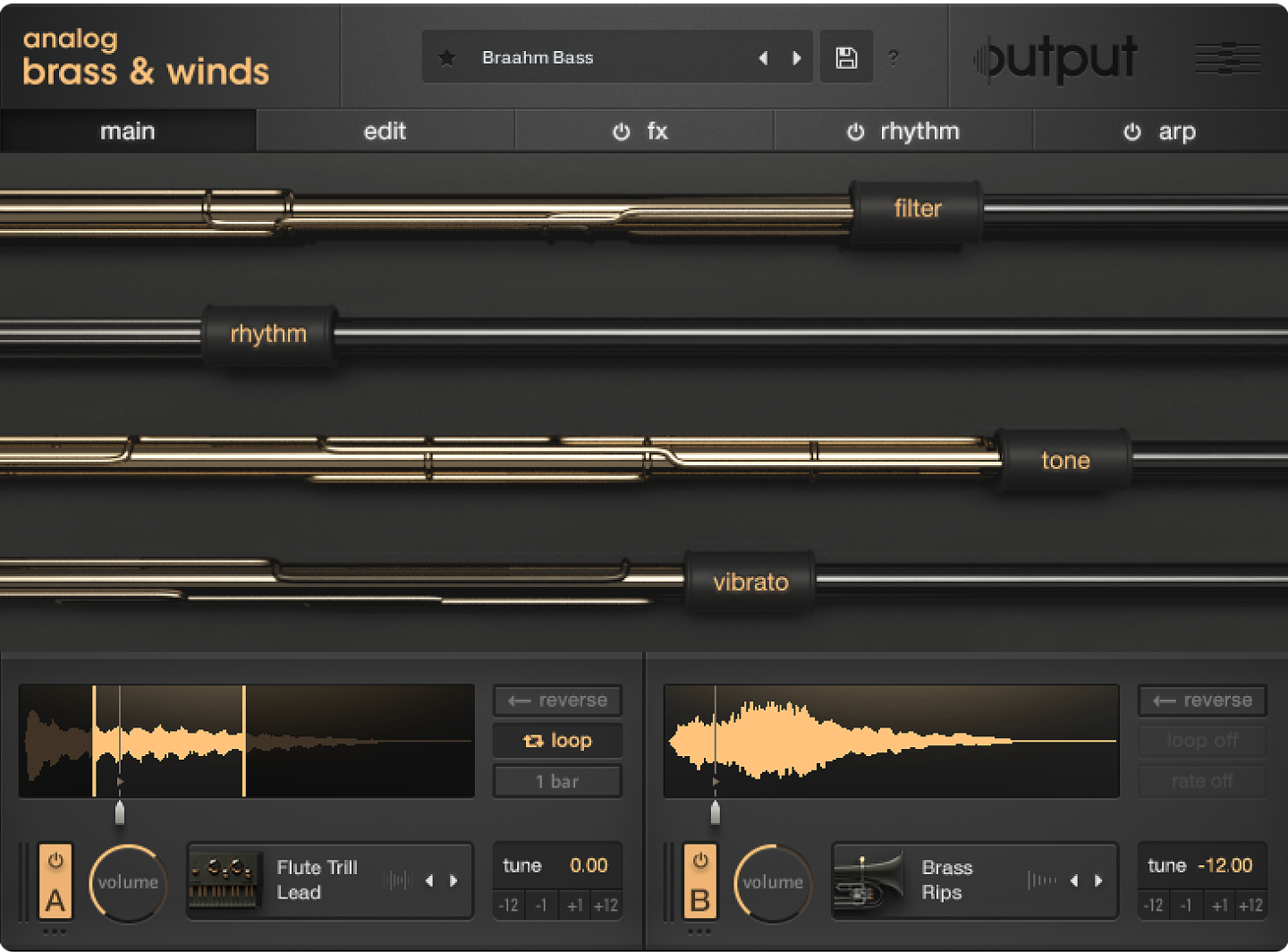
Task: Reverse the Brass Rips sample
Action: (1201, 701)
